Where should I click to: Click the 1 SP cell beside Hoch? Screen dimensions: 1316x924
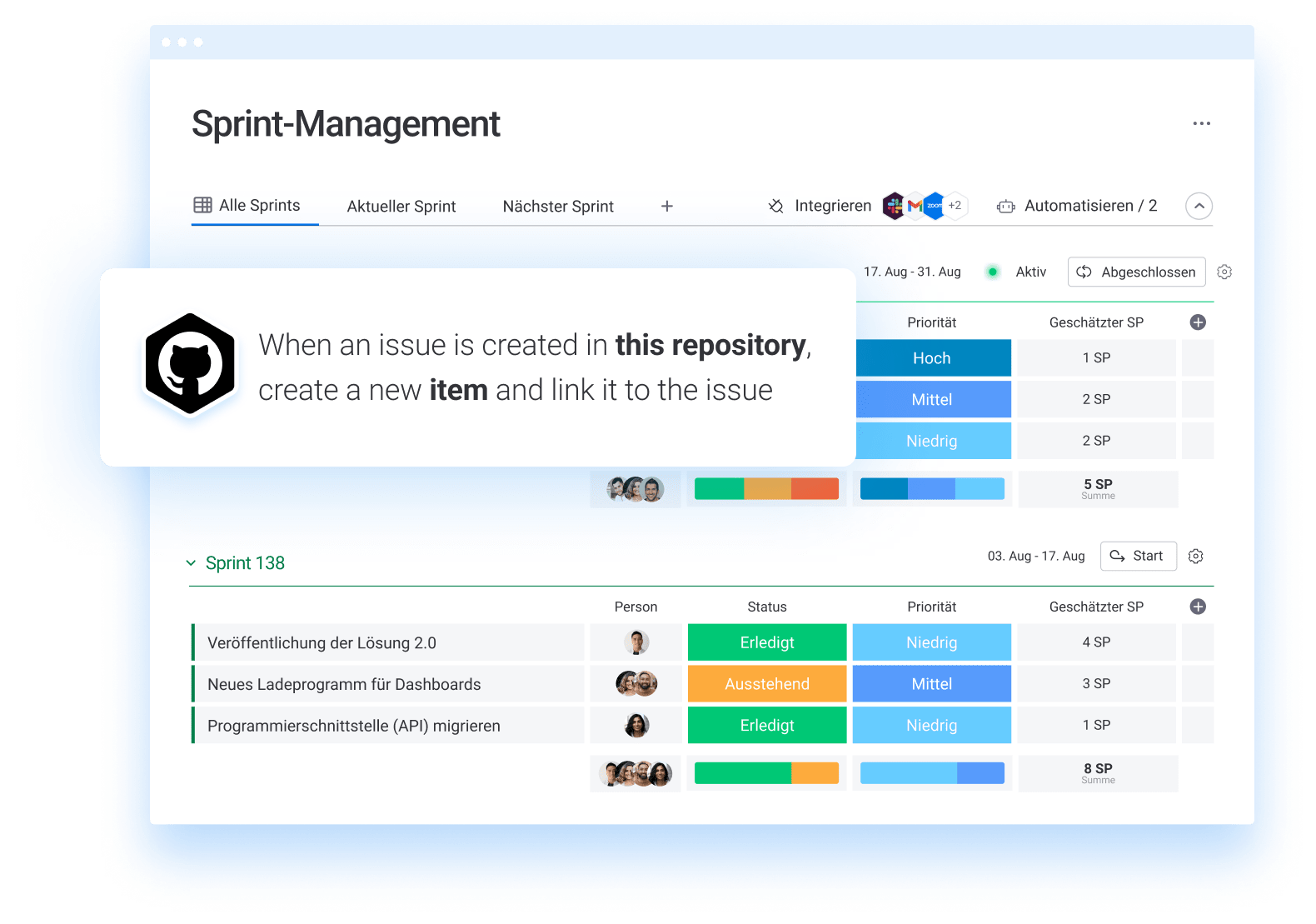[x=1096, y=358]
